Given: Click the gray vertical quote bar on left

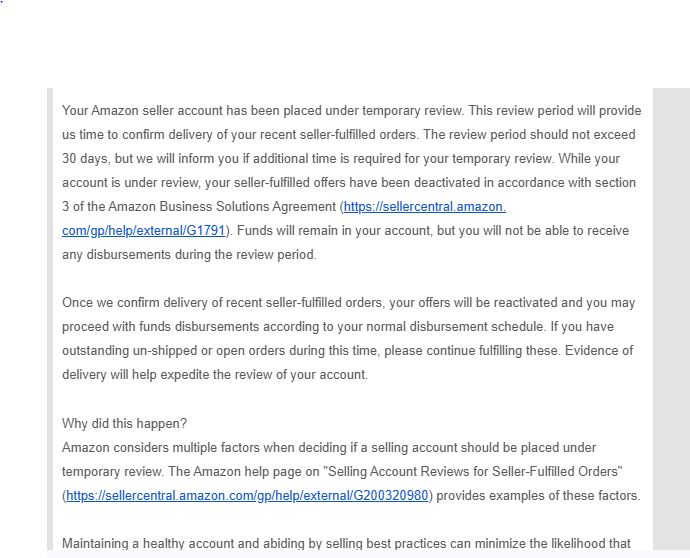Looking at the screenshot, I should [x=50, y=319].
